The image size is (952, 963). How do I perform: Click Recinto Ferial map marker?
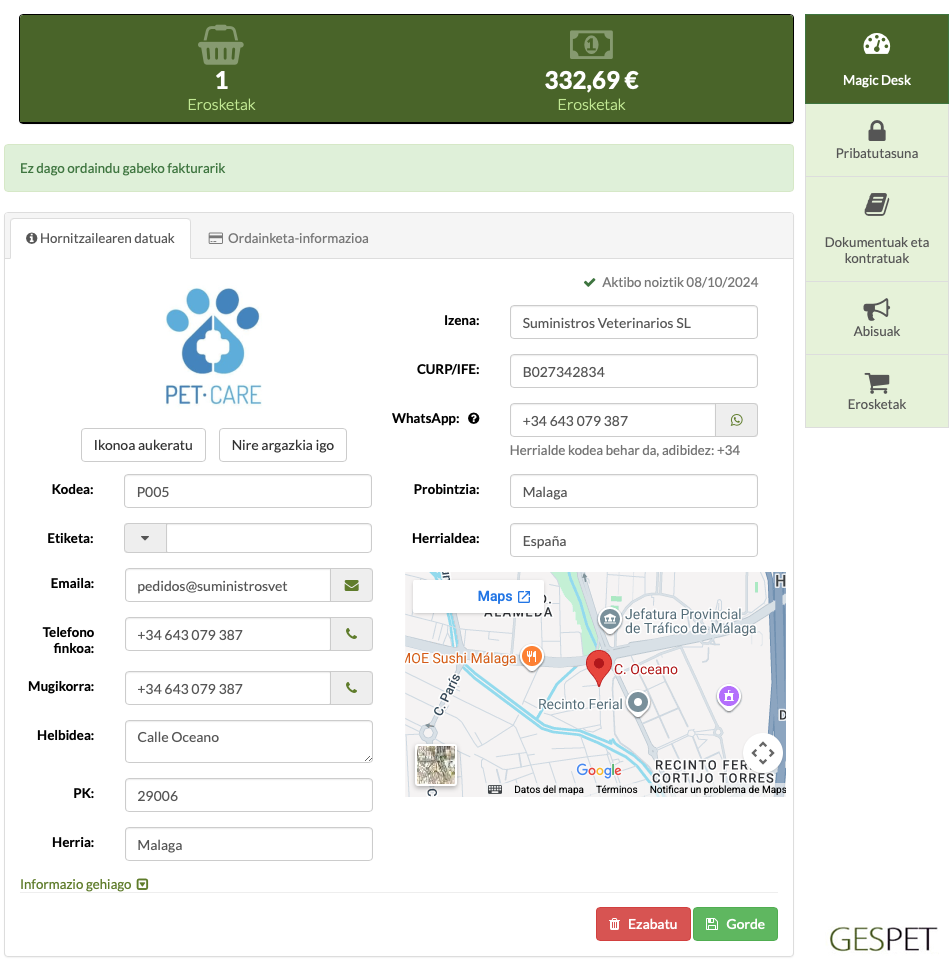(x=638, y=702)
